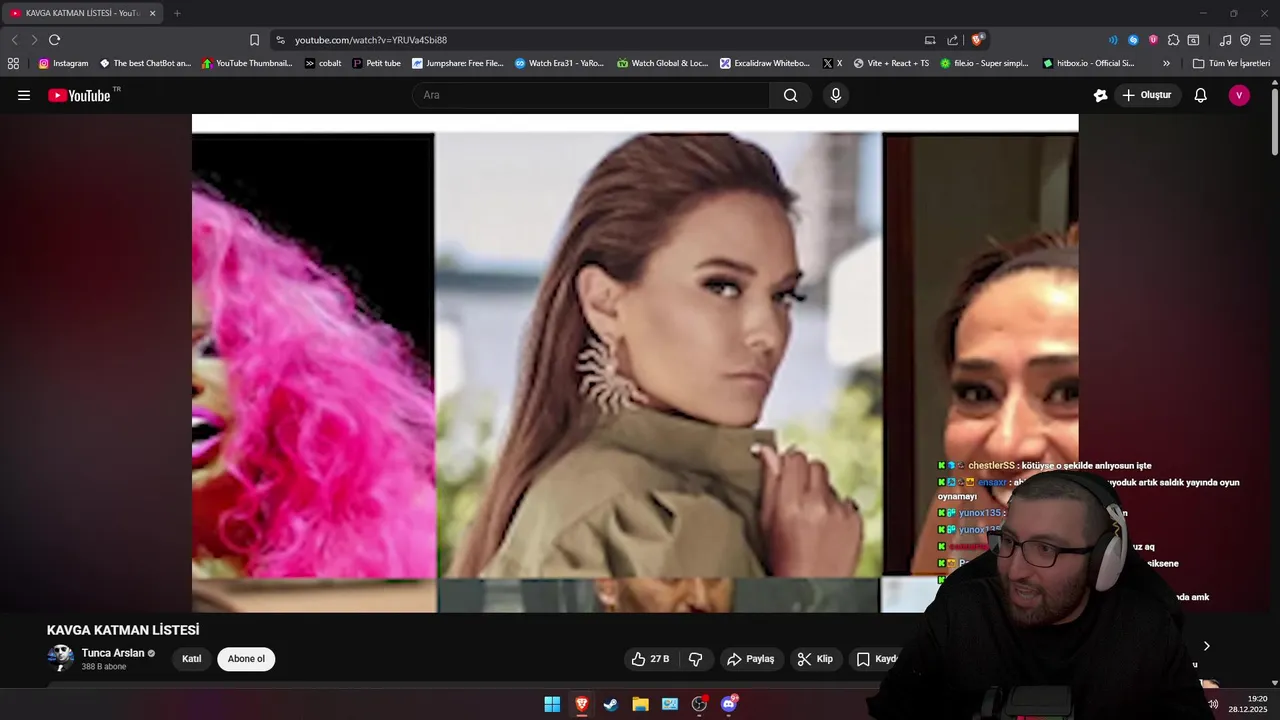Open the Instagram bookmark
Image resolution: width=1280 pixels, height=720 pixels.
coord(63,63)
